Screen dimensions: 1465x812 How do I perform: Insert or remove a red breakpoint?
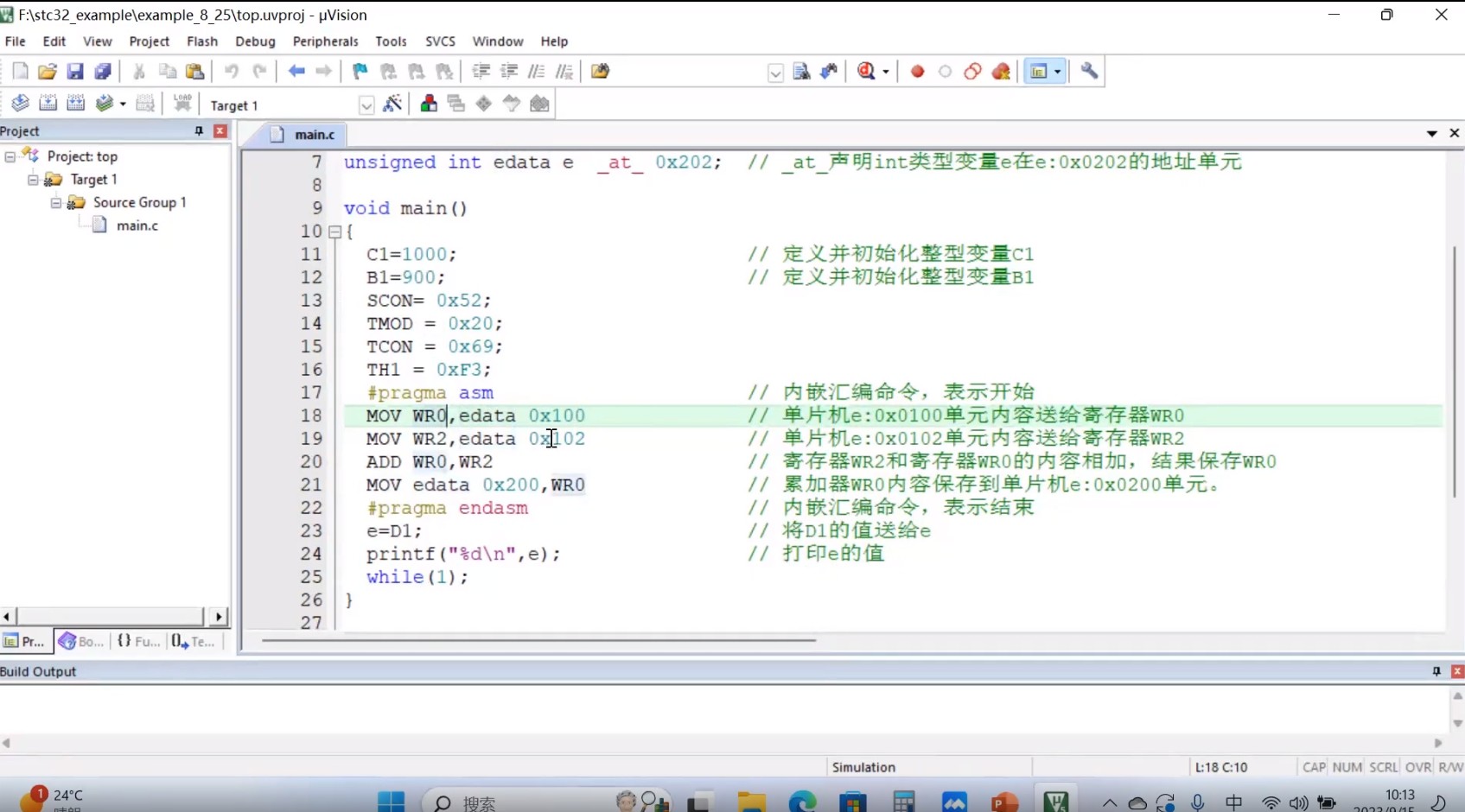[x=918, y=72]
